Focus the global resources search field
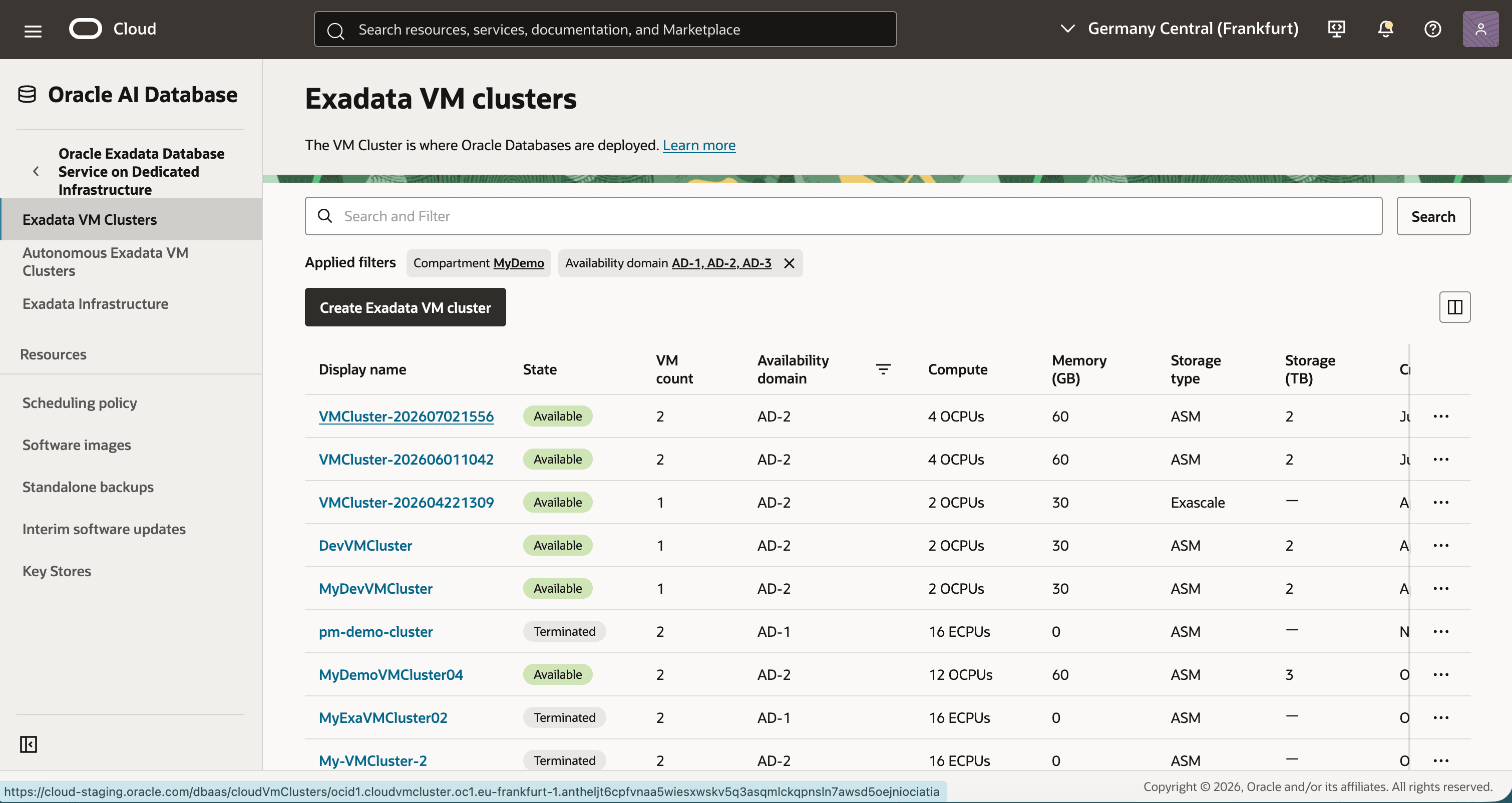The image size is (1512, 803). point(605,29)
